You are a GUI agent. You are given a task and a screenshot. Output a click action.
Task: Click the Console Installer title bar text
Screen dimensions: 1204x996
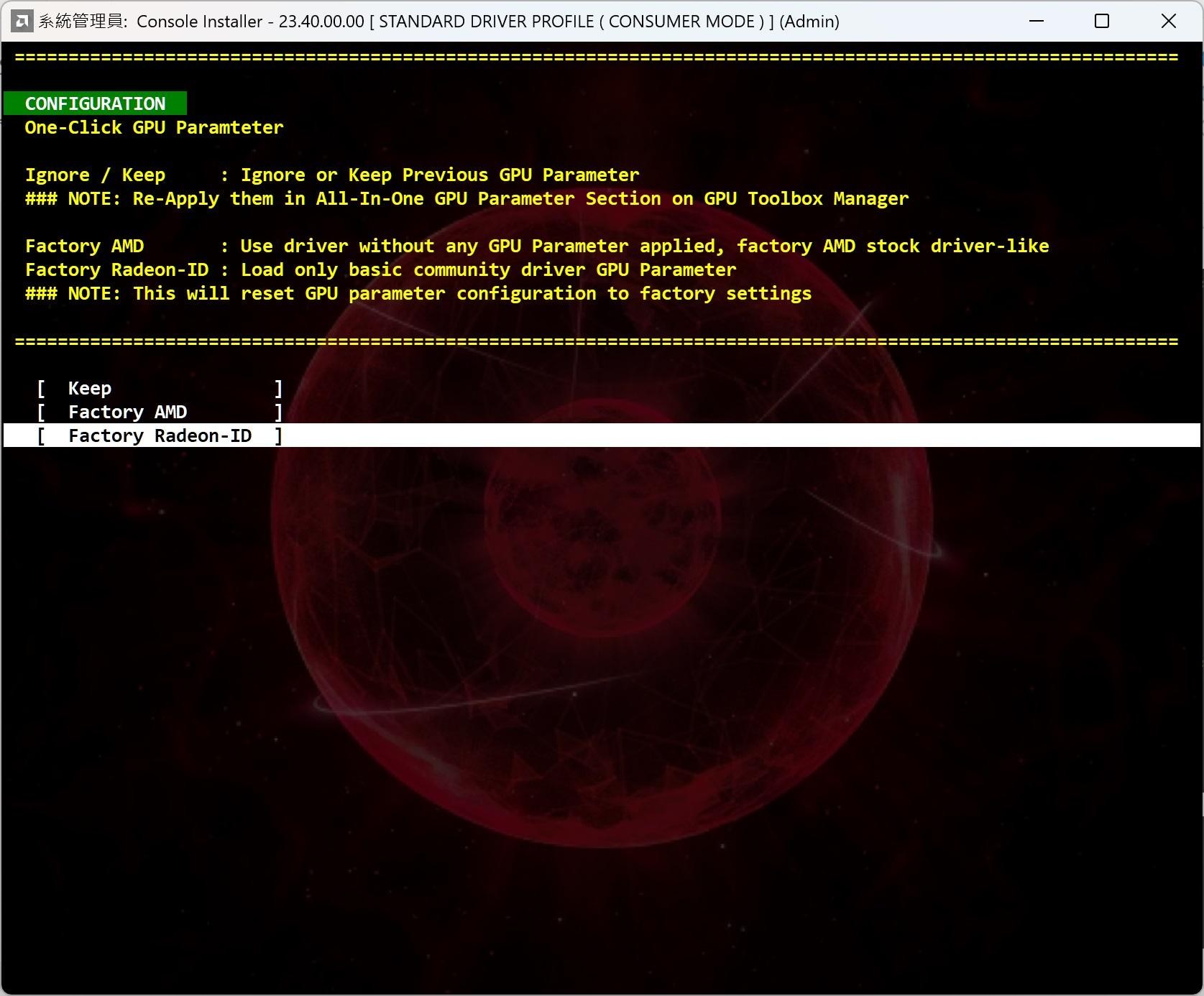click(438, 22)
